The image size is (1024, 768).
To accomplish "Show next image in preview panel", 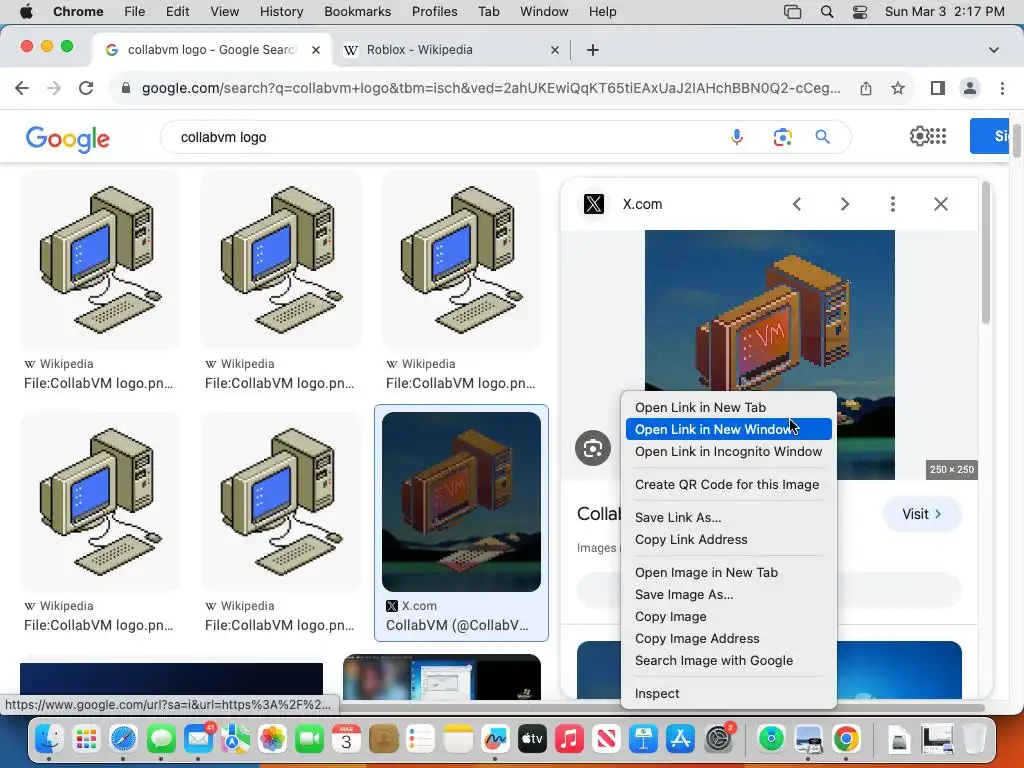I will 844,204.
